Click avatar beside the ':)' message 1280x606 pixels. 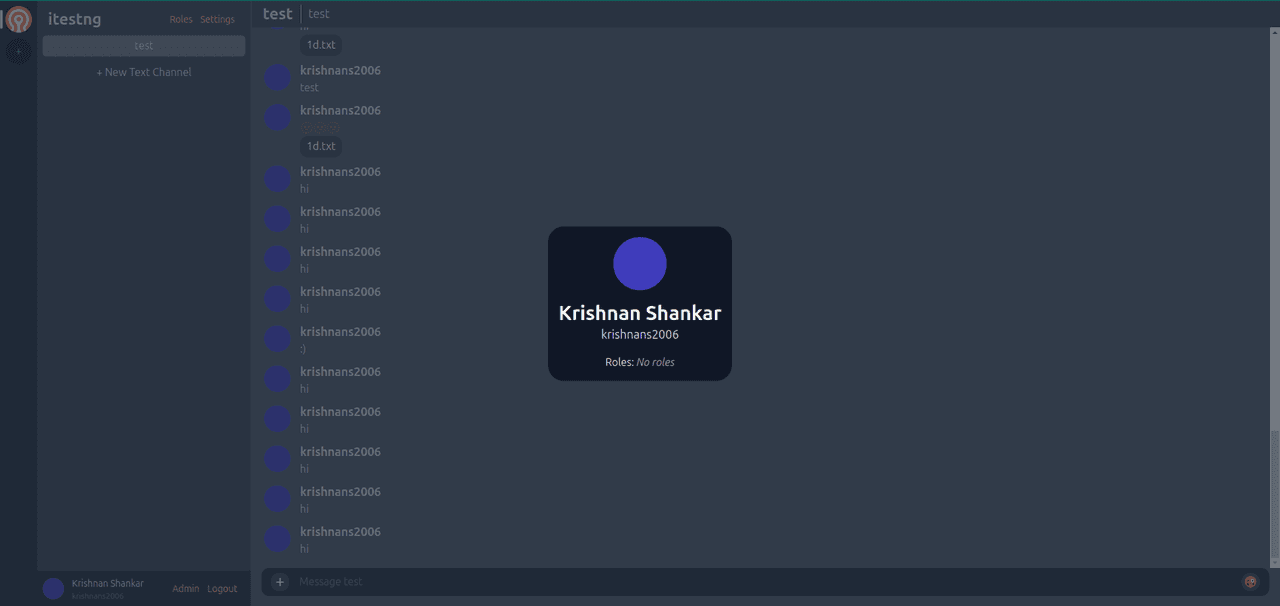(x=277, y=339)
